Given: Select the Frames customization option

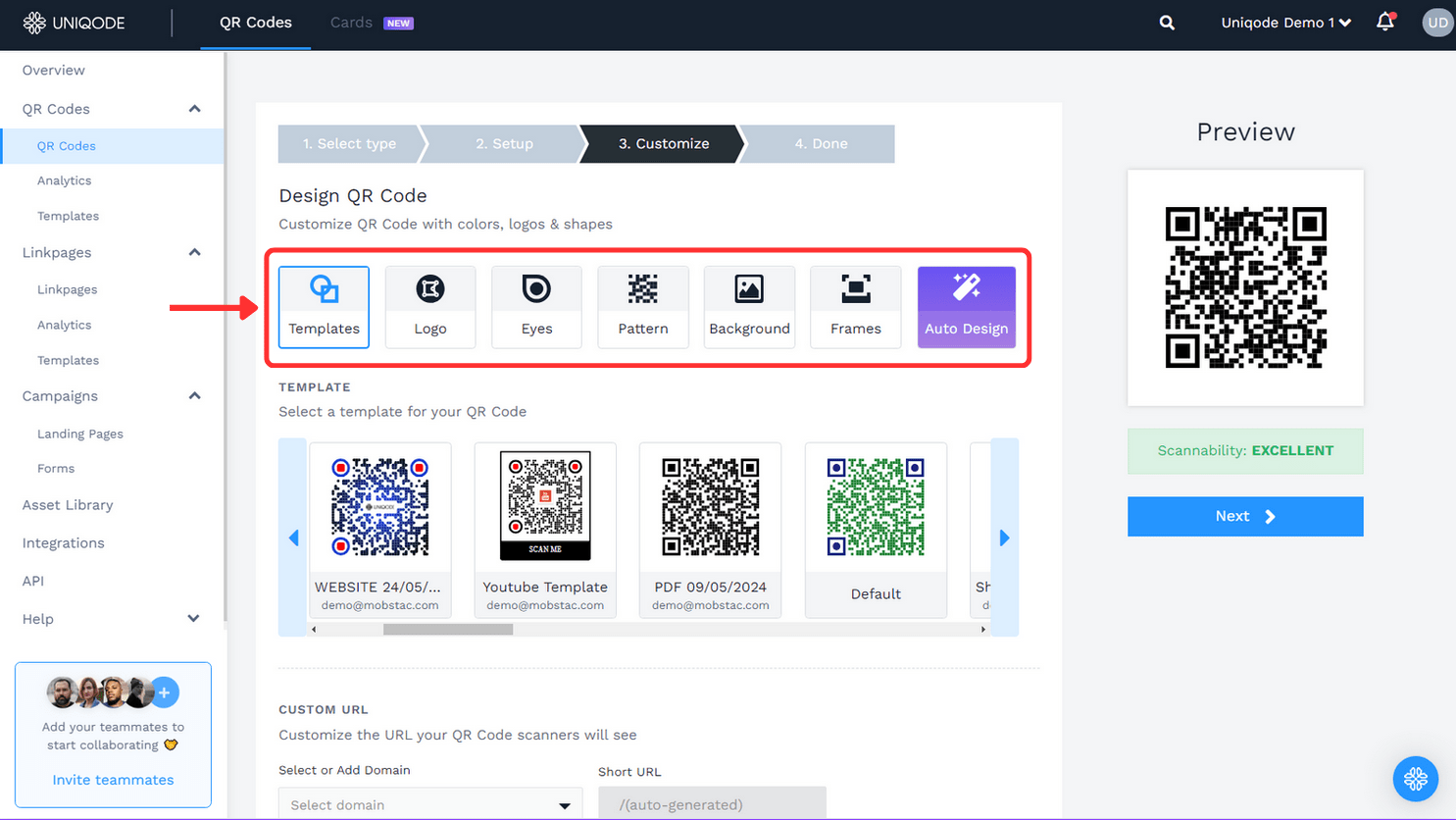Looking at the screenshot, I should click(x=855, y=306).
